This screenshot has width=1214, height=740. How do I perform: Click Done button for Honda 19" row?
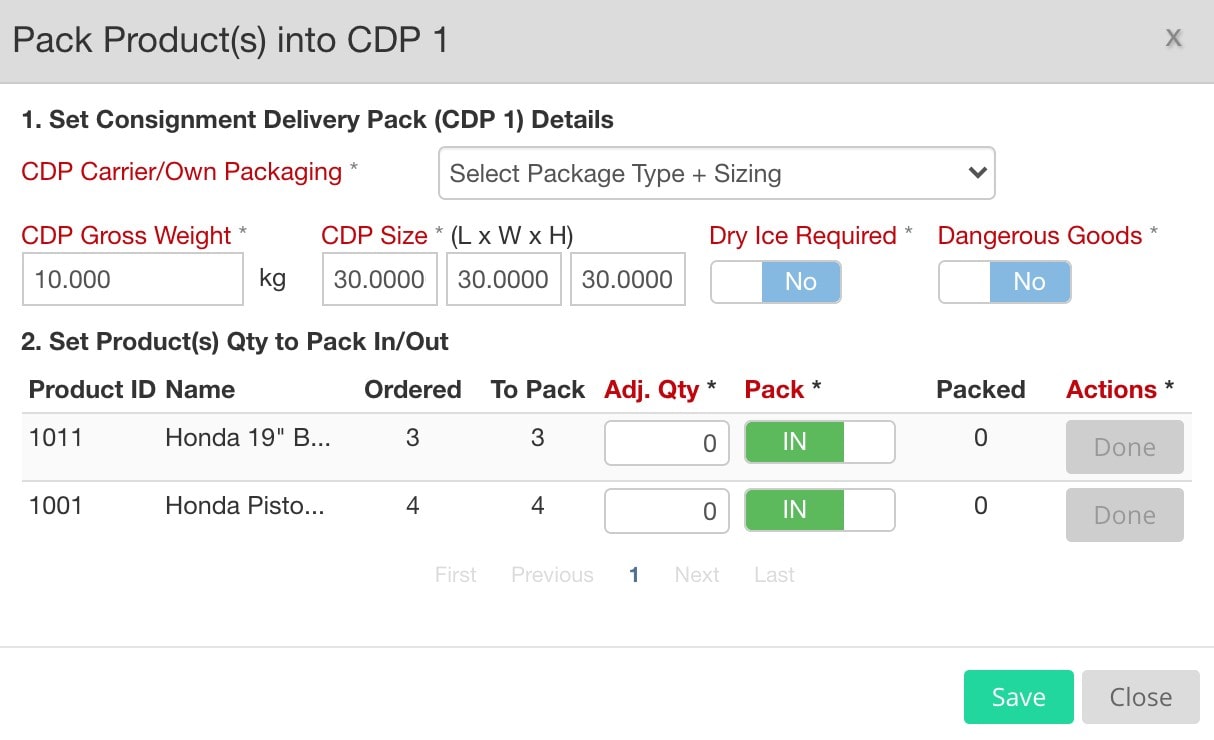coord(1125,447)
